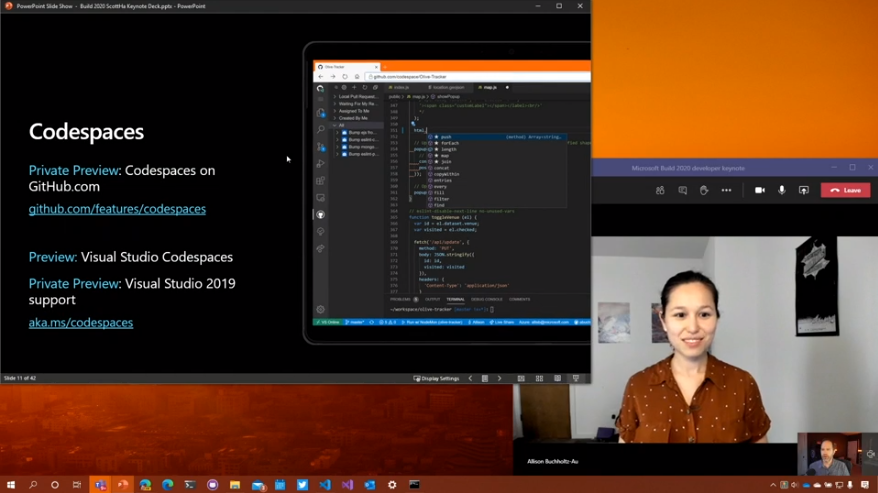This screenshot has width=878, height=493.
Task: Mute the microphone in Teams
Action: (x=781, y=190)
